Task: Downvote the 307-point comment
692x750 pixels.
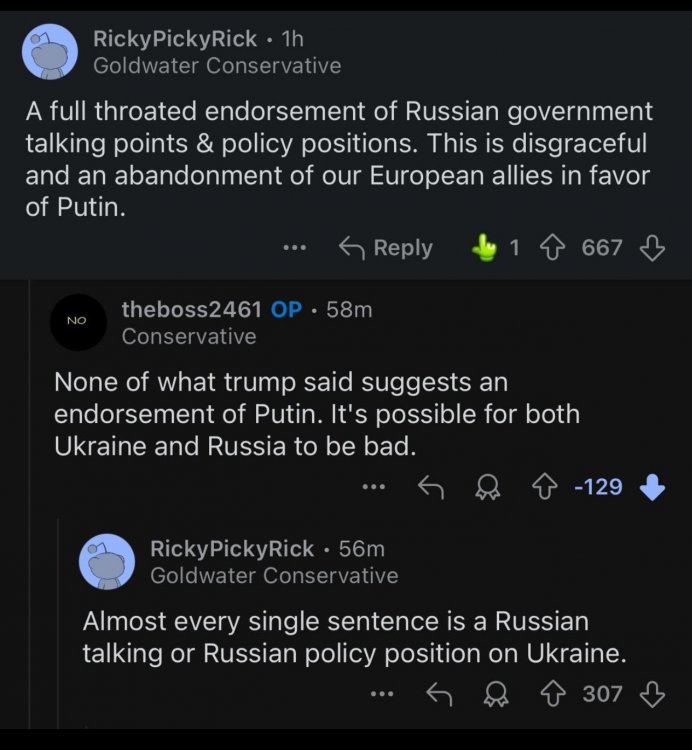Action: pyautogui.click(x=651, y=693)
